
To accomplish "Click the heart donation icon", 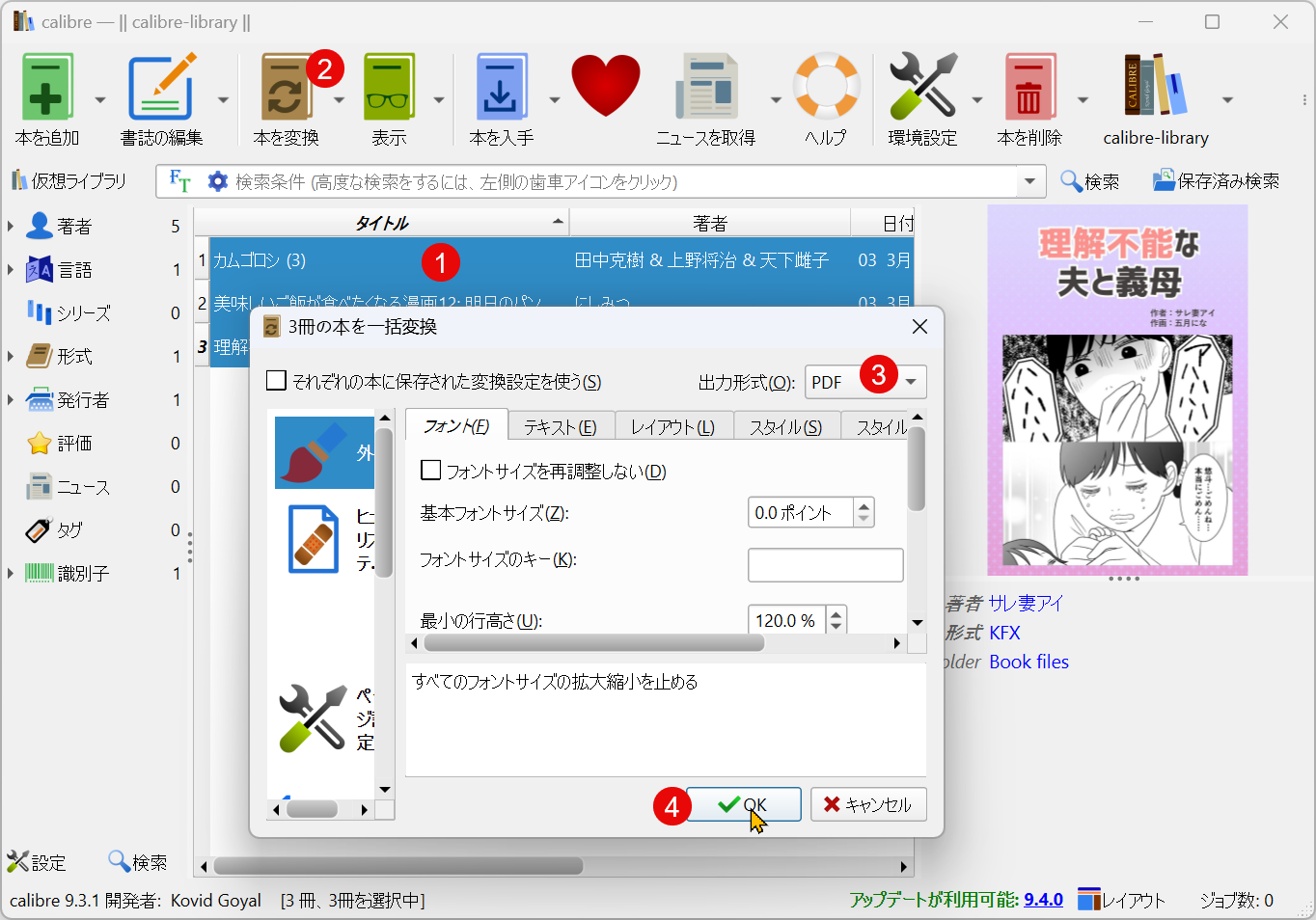I will coord(605,87).
